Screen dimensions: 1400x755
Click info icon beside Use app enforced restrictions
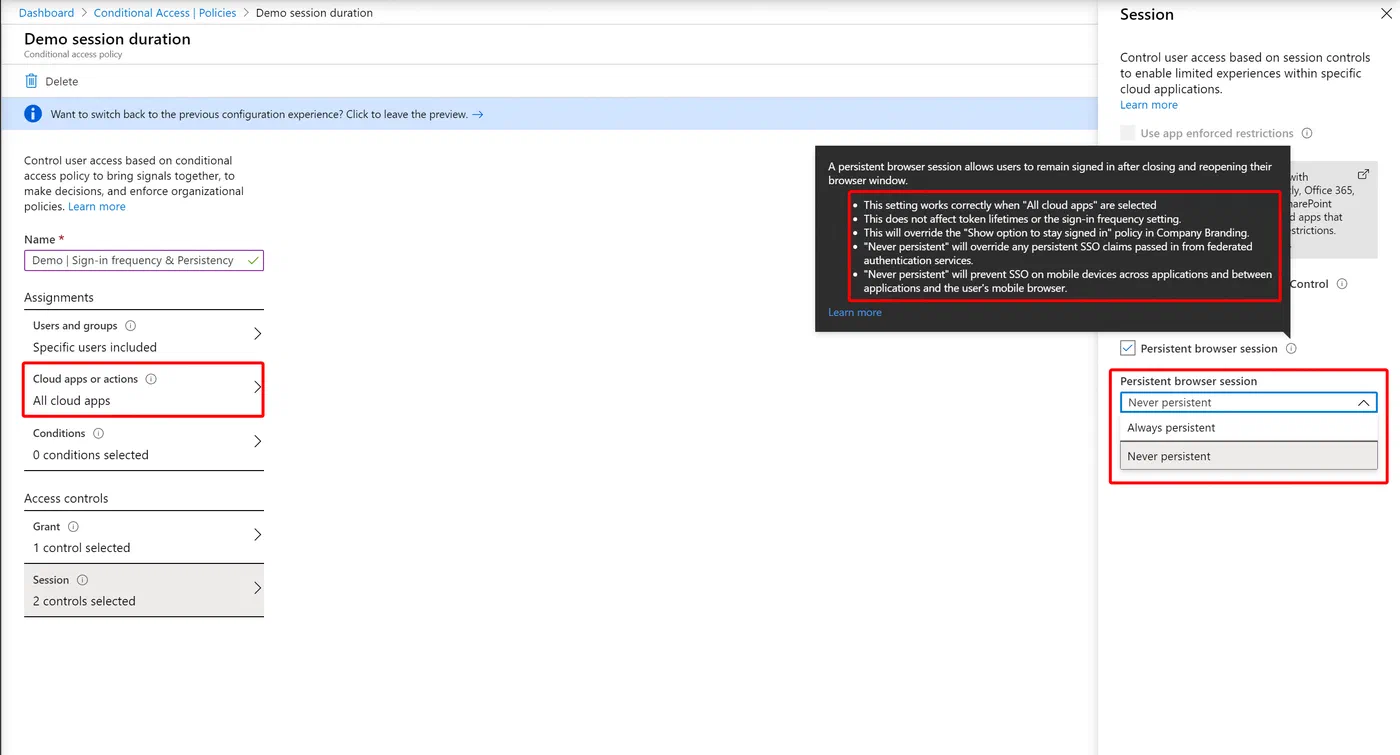[1307, 133]
